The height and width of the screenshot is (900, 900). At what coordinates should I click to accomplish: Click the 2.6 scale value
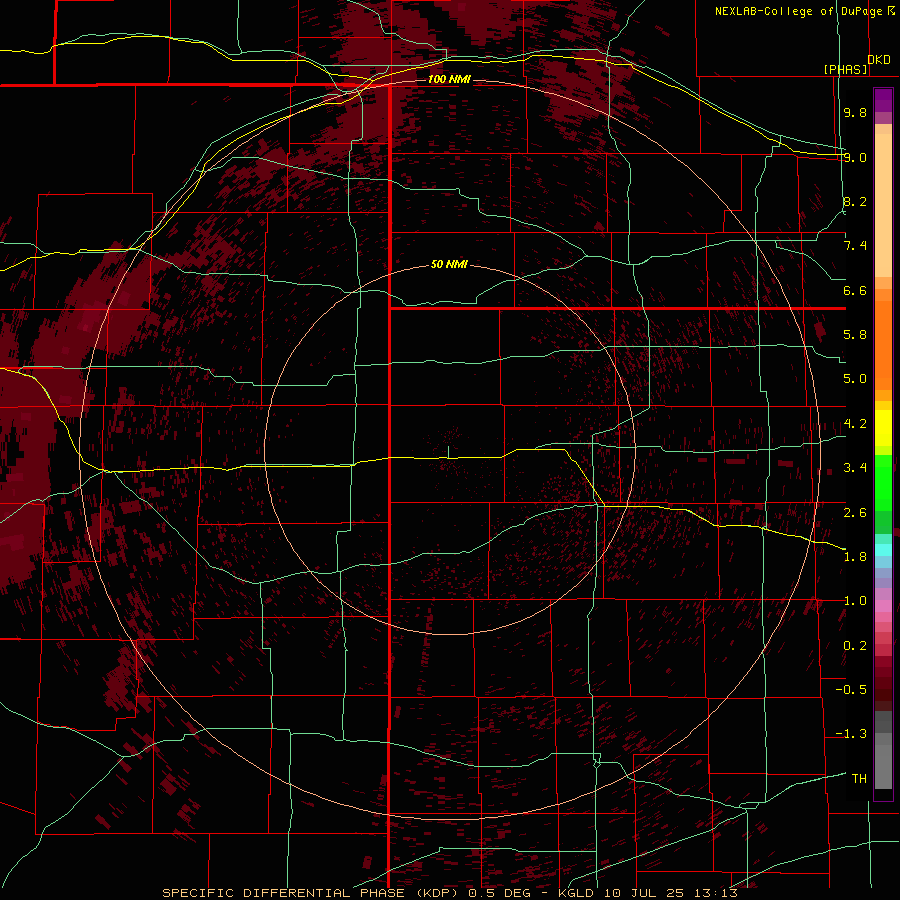pyautogui.click(x=855, y=512)
